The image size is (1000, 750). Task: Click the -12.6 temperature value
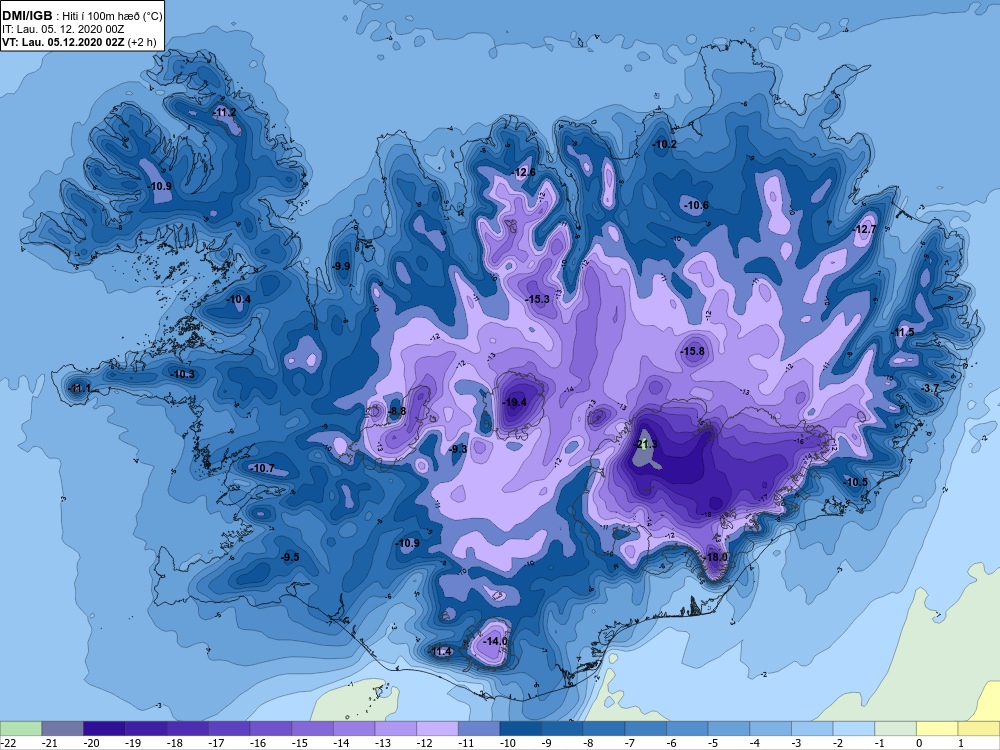524,172
